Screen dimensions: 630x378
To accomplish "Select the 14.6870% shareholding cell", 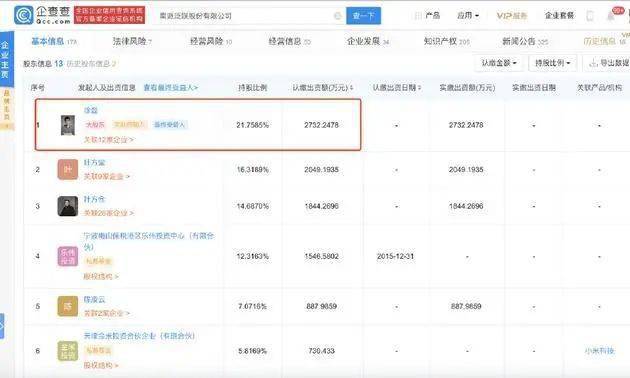I will tap(253, 206).
